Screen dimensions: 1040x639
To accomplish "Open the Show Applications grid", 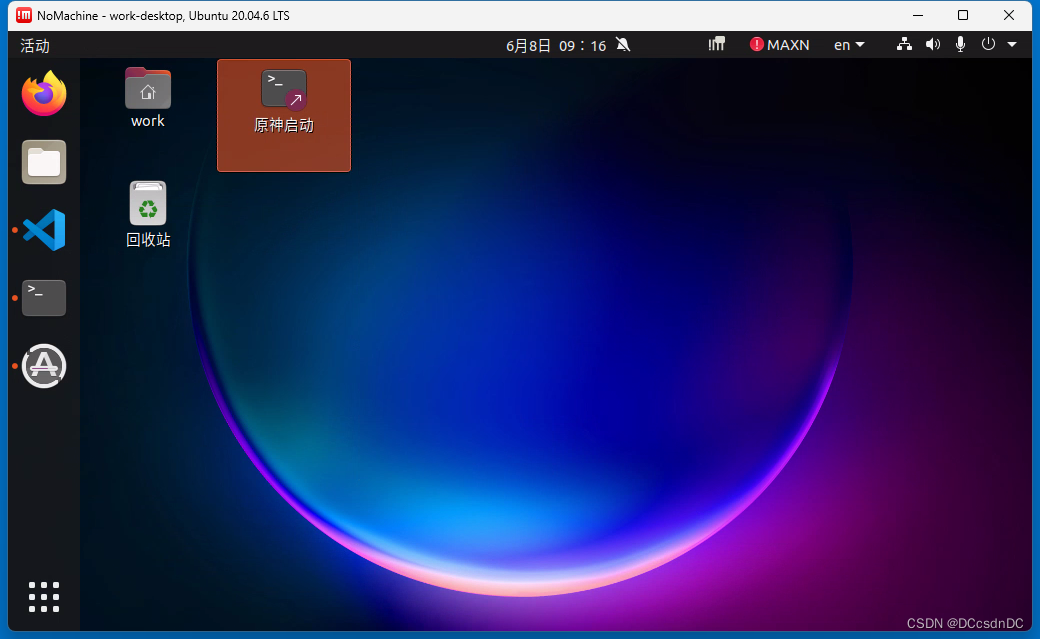I will coord(43,597).
